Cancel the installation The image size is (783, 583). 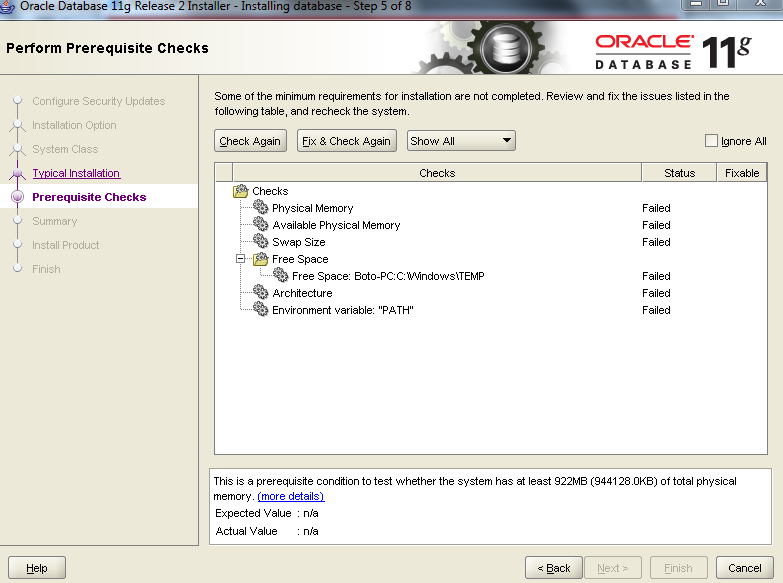744,568
